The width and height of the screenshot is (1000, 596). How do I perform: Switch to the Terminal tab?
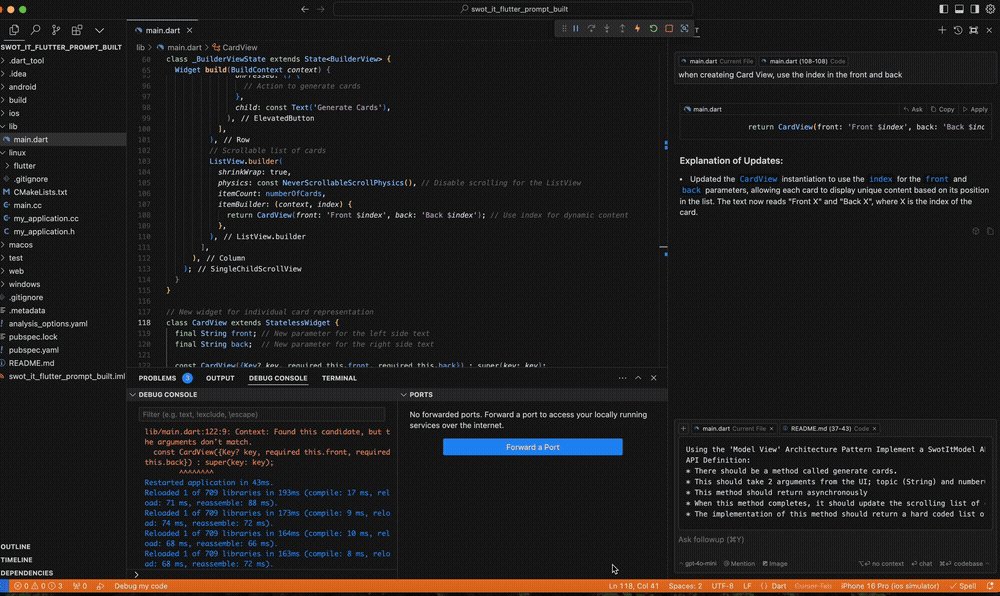click(x=339, y=378)
